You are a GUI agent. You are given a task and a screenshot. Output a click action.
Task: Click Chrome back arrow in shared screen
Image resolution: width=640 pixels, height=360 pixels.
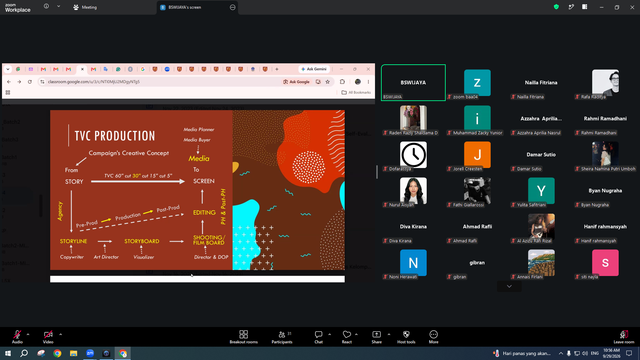pos(9,82)
